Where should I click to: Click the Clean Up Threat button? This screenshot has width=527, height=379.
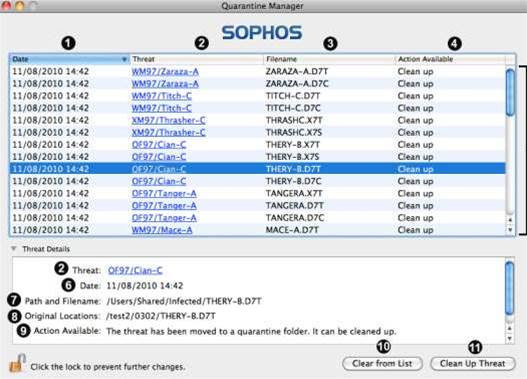[473, 364]
